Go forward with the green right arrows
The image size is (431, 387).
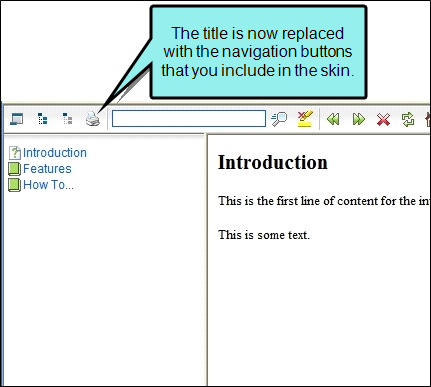[x=359, y=119]
